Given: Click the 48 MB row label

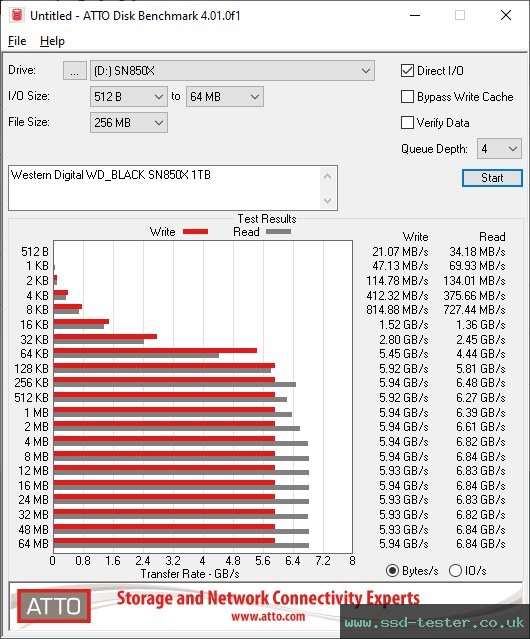Looking at the screenshot, I should (x=33, y=529).
